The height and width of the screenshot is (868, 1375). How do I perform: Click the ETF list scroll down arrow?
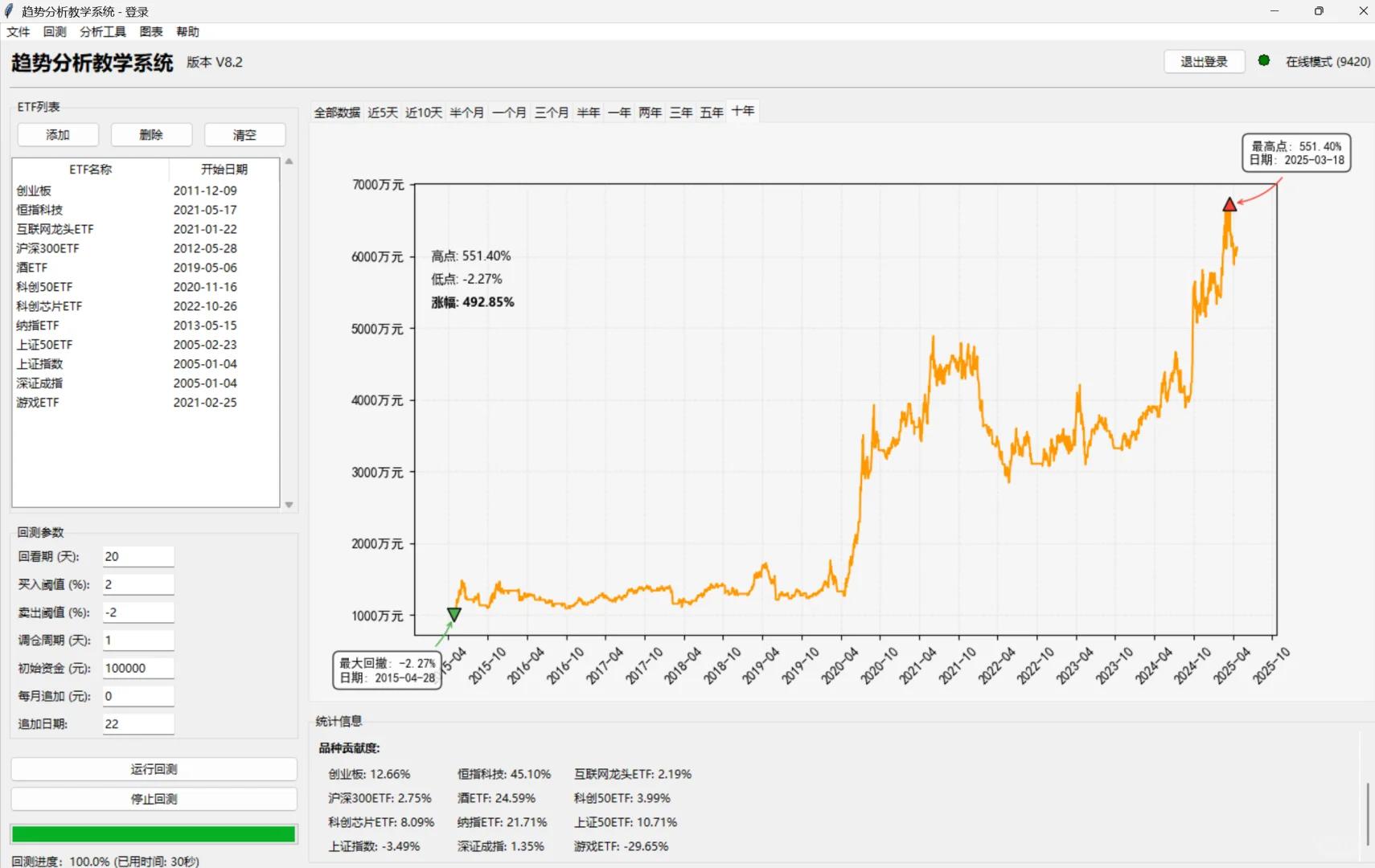289,505
